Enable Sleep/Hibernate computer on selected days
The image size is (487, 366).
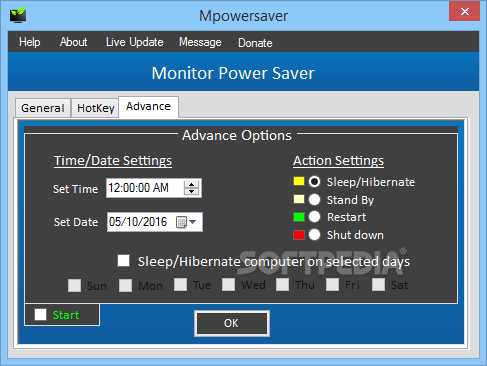tap(124, 261)
